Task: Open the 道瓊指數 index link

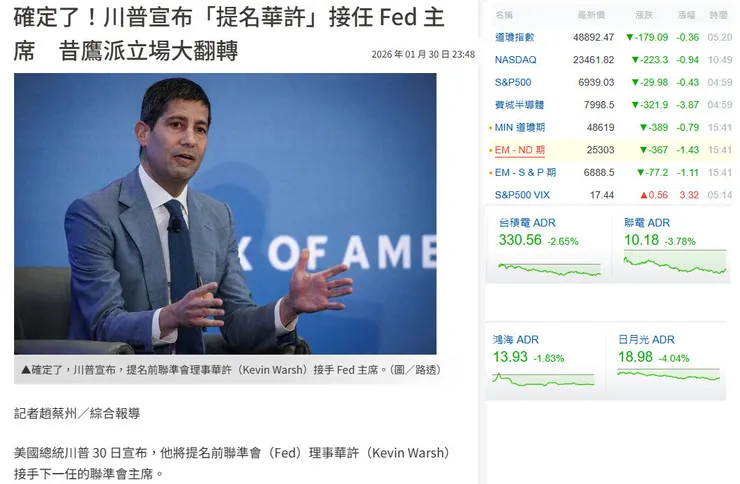Action: (514, 37)
